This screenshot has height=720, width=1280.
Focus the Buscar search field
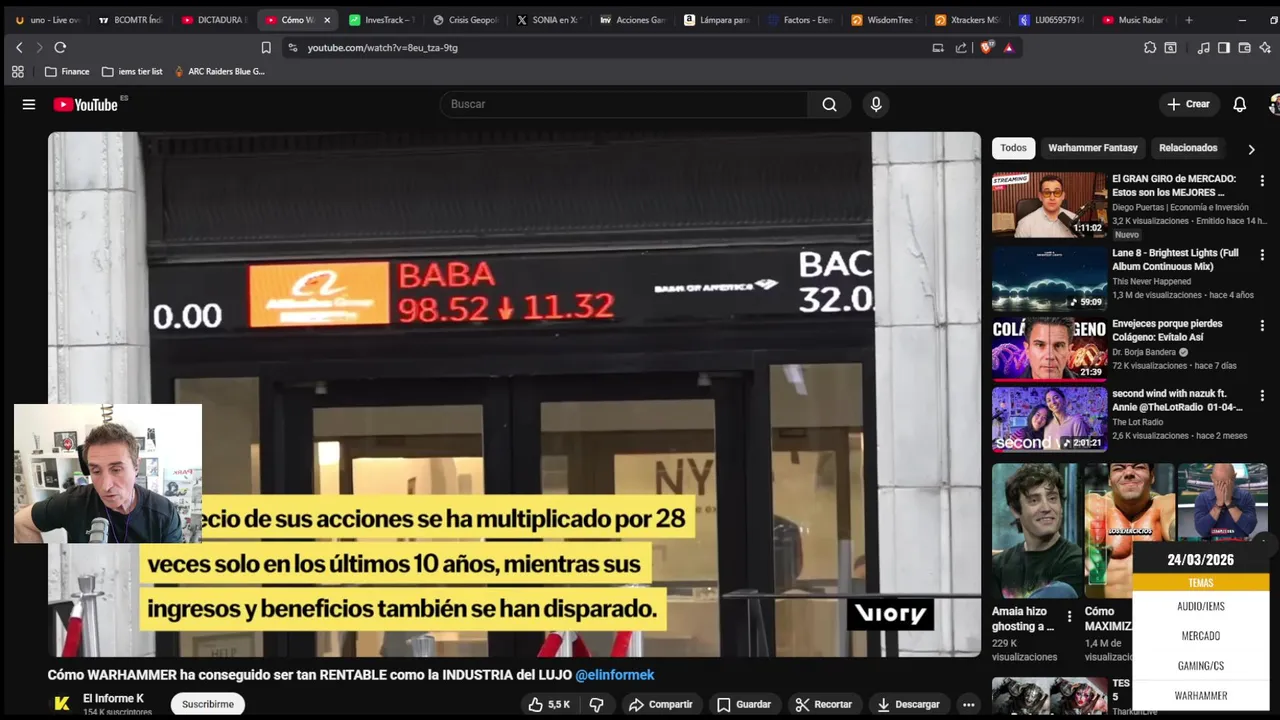pyautogui.click(x=624, y=104)
